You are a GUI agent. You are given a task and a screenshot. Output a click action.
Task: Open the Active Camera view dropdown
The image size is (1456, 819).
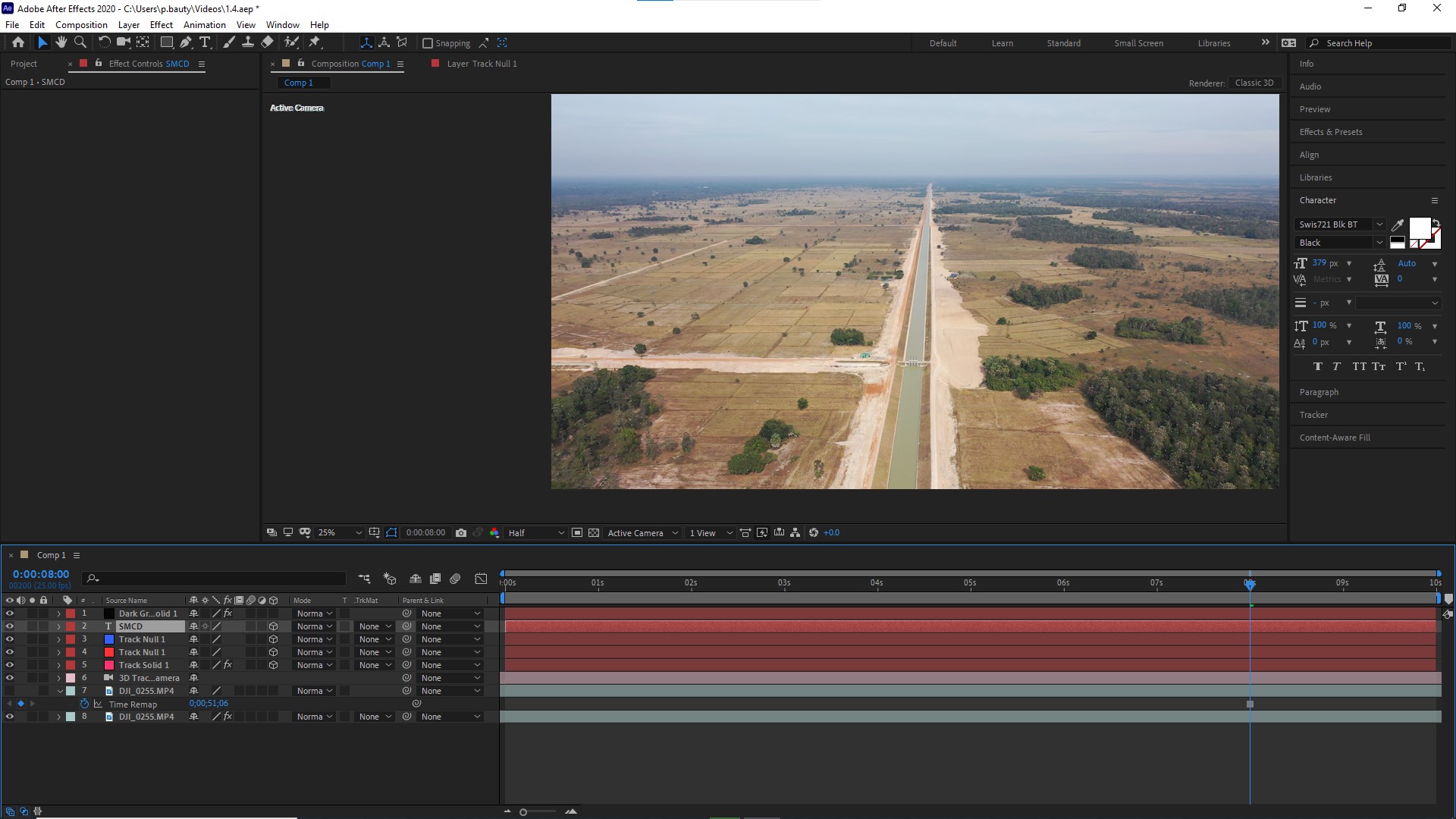click(641, 532)
